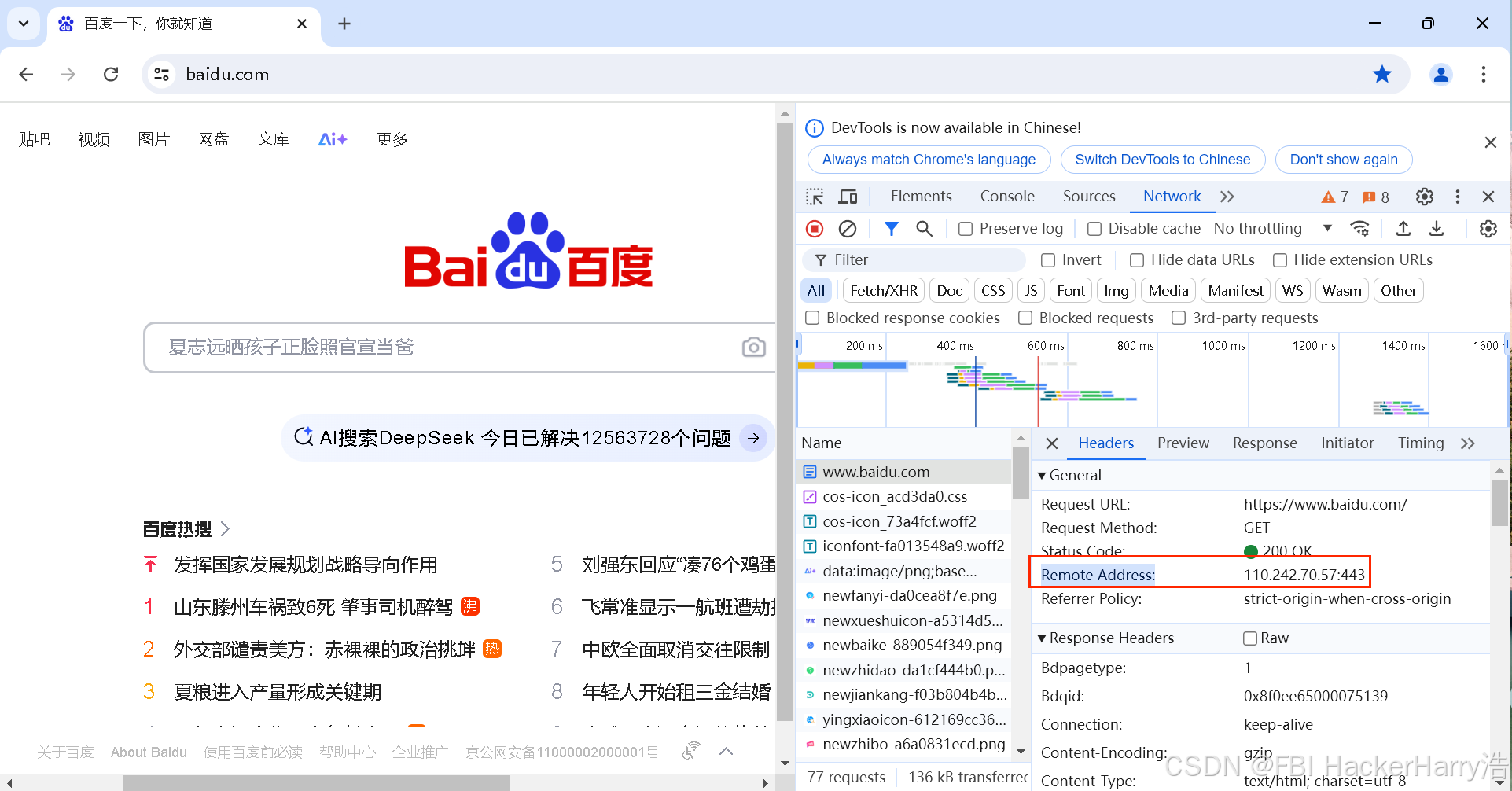Image resolution: width=1512 pixels, height=791 pixels.
Task: Open the Response tab
Action: pos(1265,443)
